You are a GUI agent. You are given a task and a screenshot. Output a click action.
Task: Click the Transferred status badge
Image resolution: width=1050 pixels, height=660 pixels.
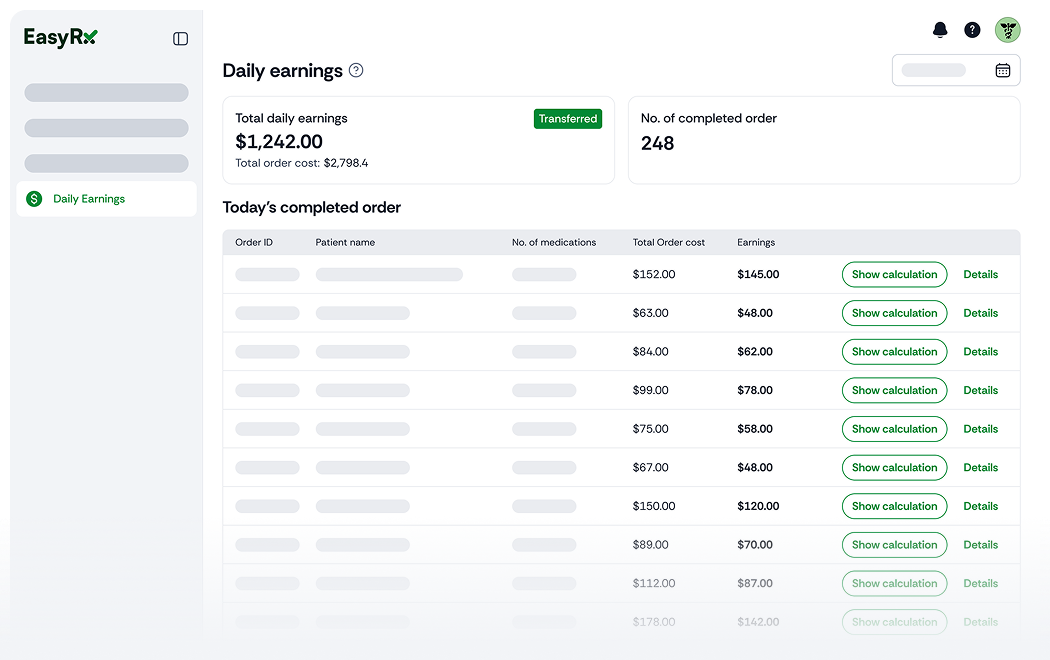(568, 119)
